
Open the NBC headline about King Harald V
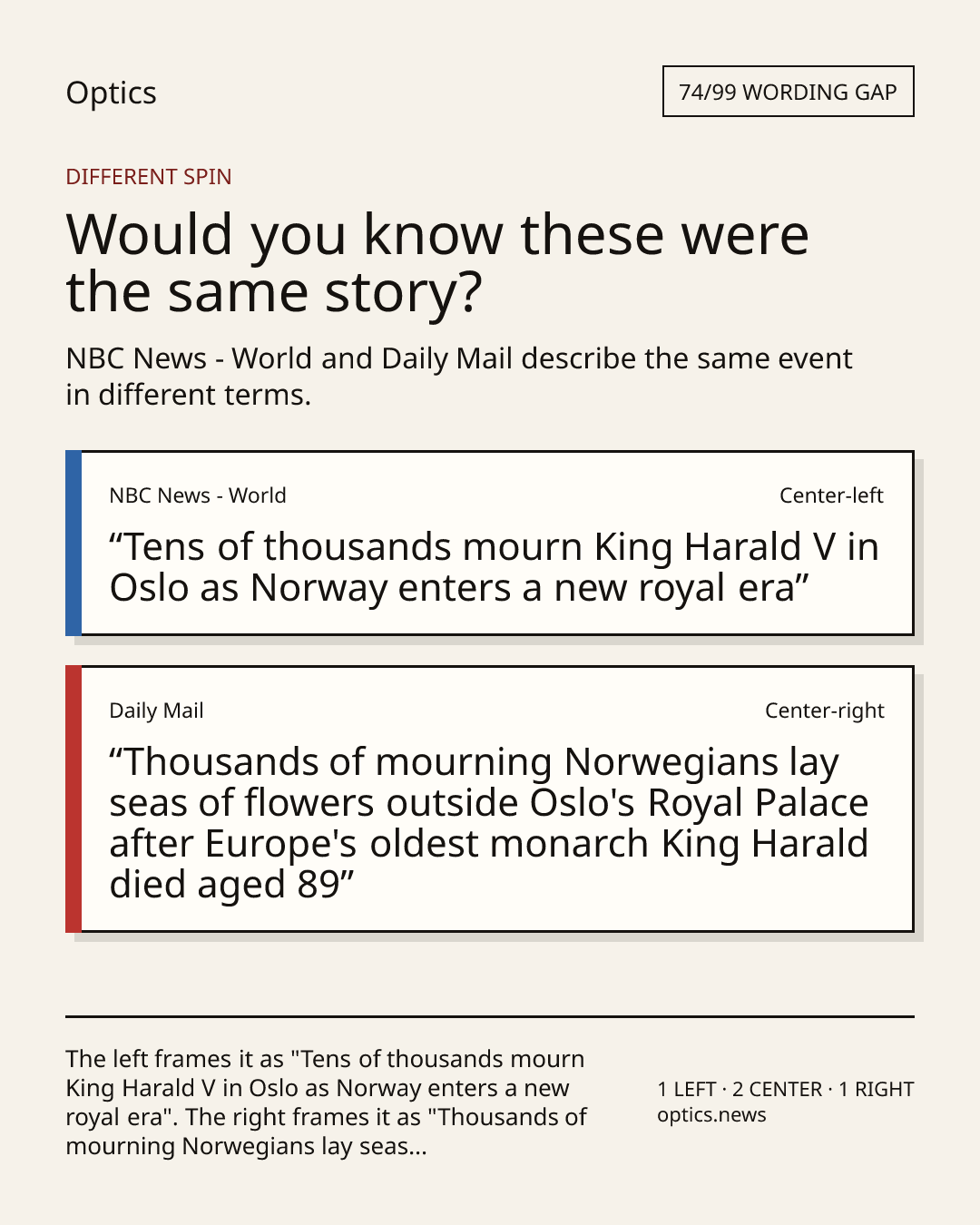pos(495,567)
